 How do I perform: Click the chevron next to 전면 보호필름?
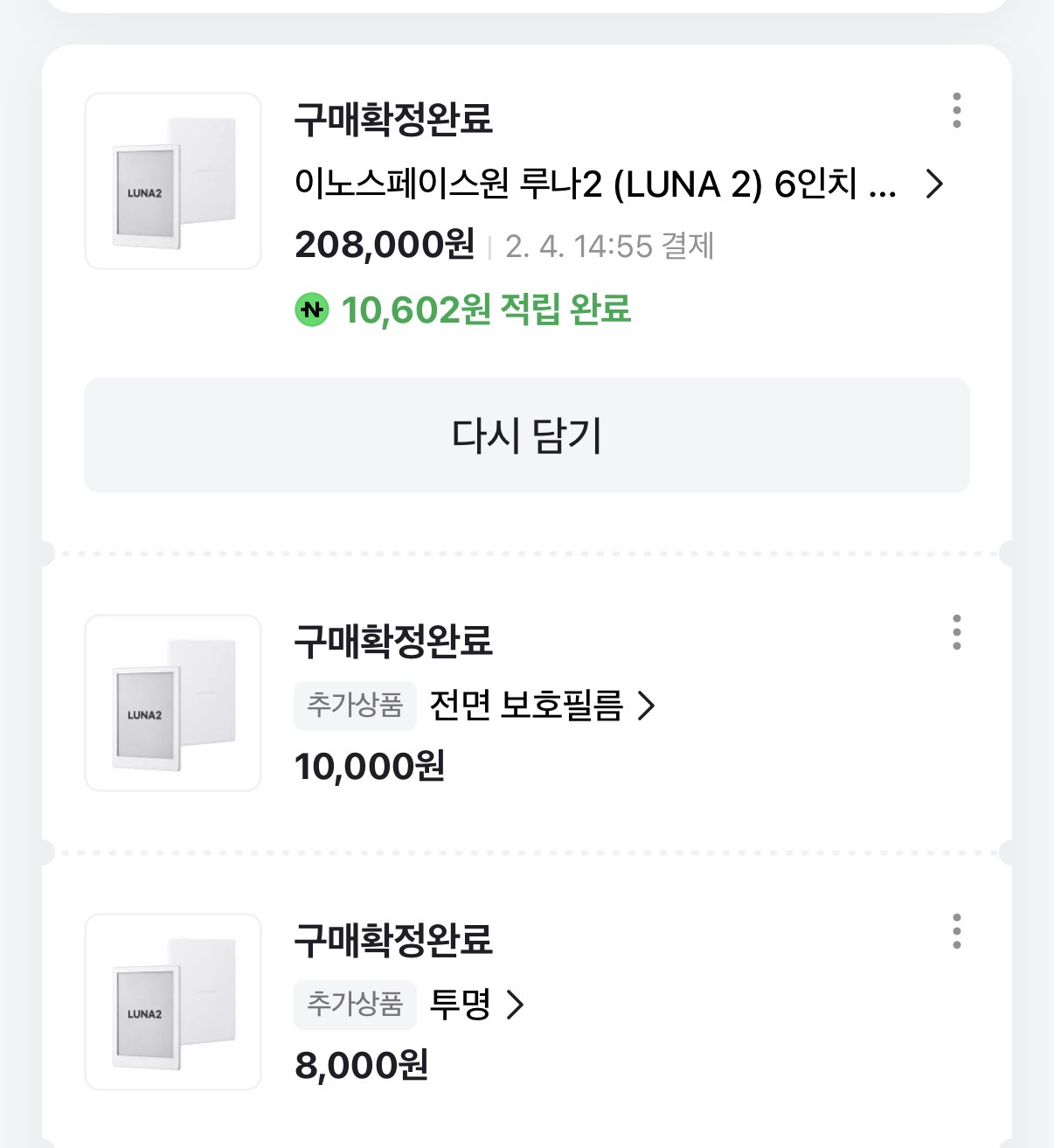click(x=646, y=706)
